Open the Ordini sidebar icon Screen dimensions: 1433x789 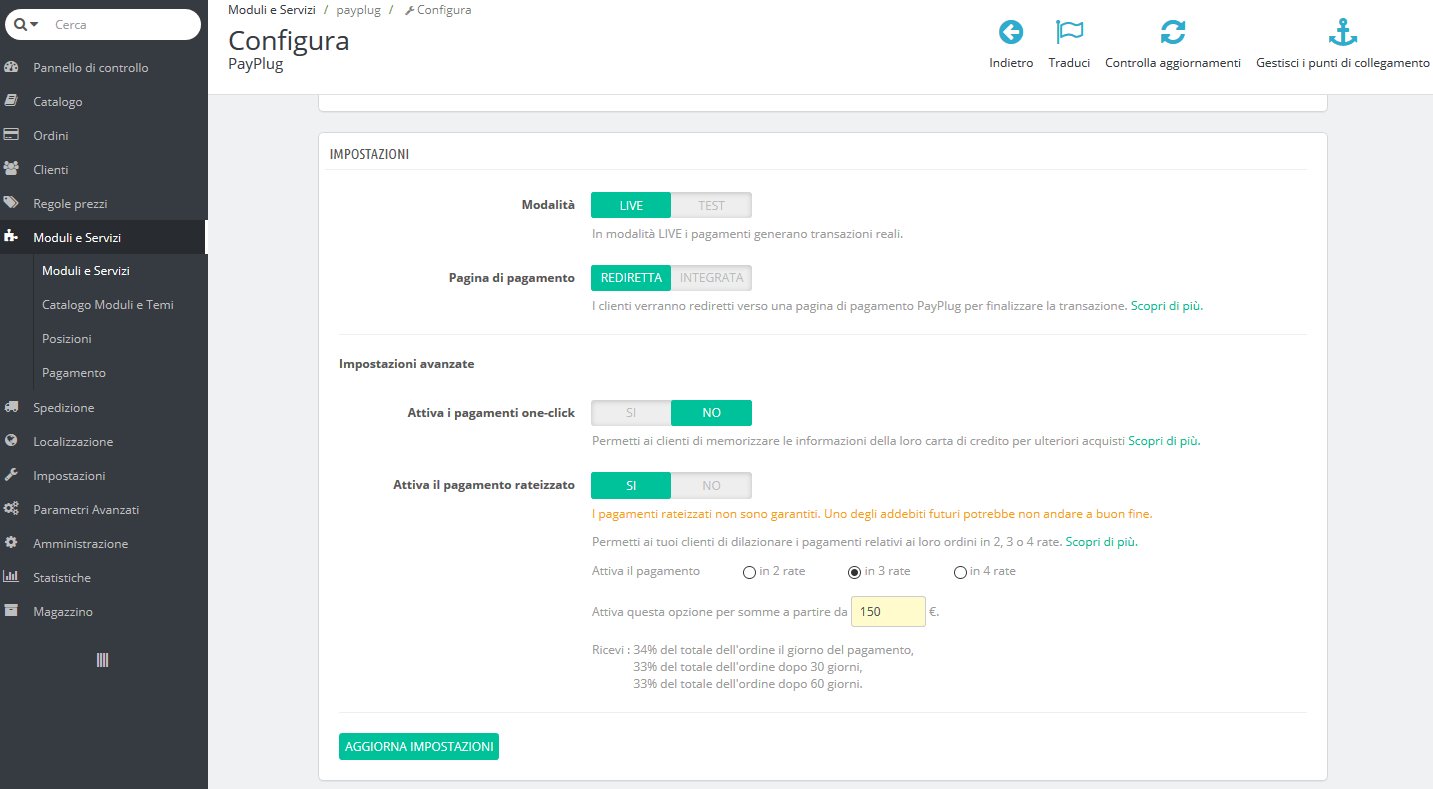click(x=12, y=135)
